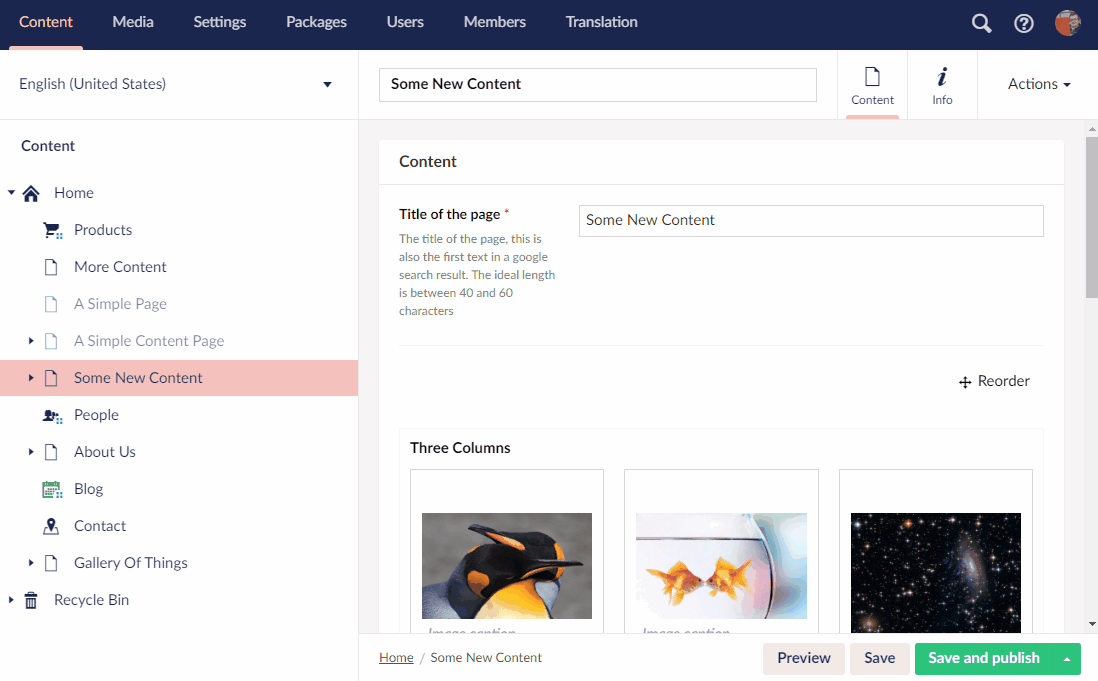Viewport: 1098px width, 681px height.
Task: Click the Reorder move icon
Action: click(965, 382)
